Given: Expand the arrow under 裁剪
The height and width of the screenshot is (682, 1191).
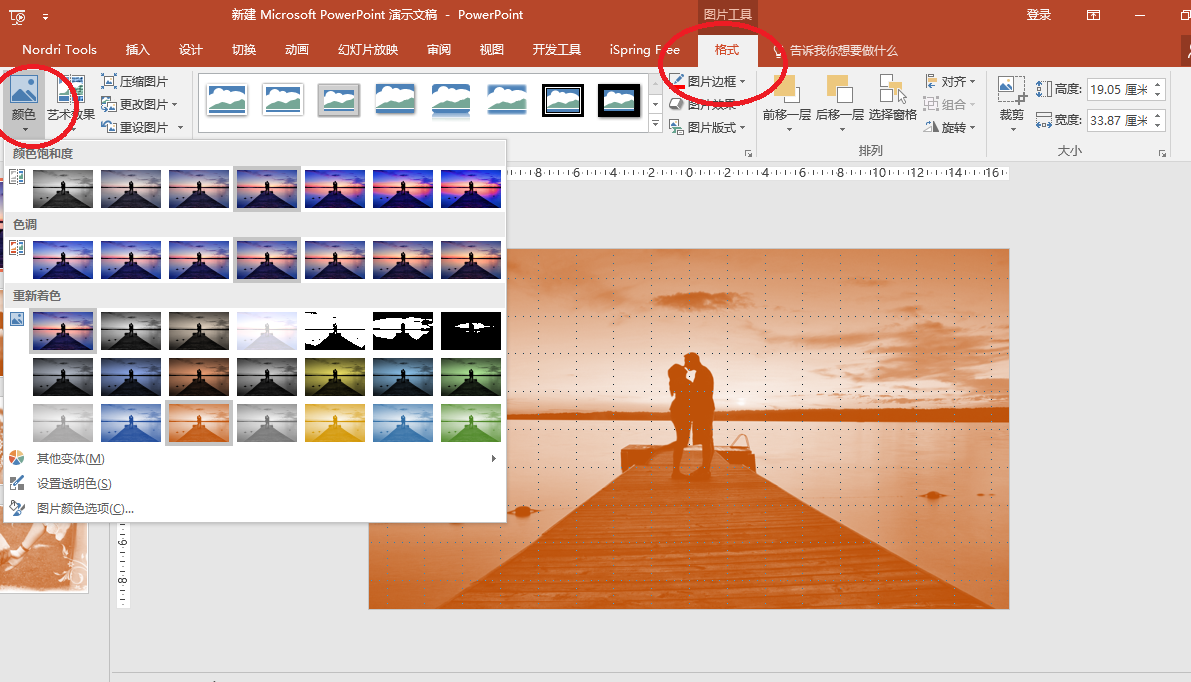Looking at the screenshot, I should click(x=1013, y=128).
